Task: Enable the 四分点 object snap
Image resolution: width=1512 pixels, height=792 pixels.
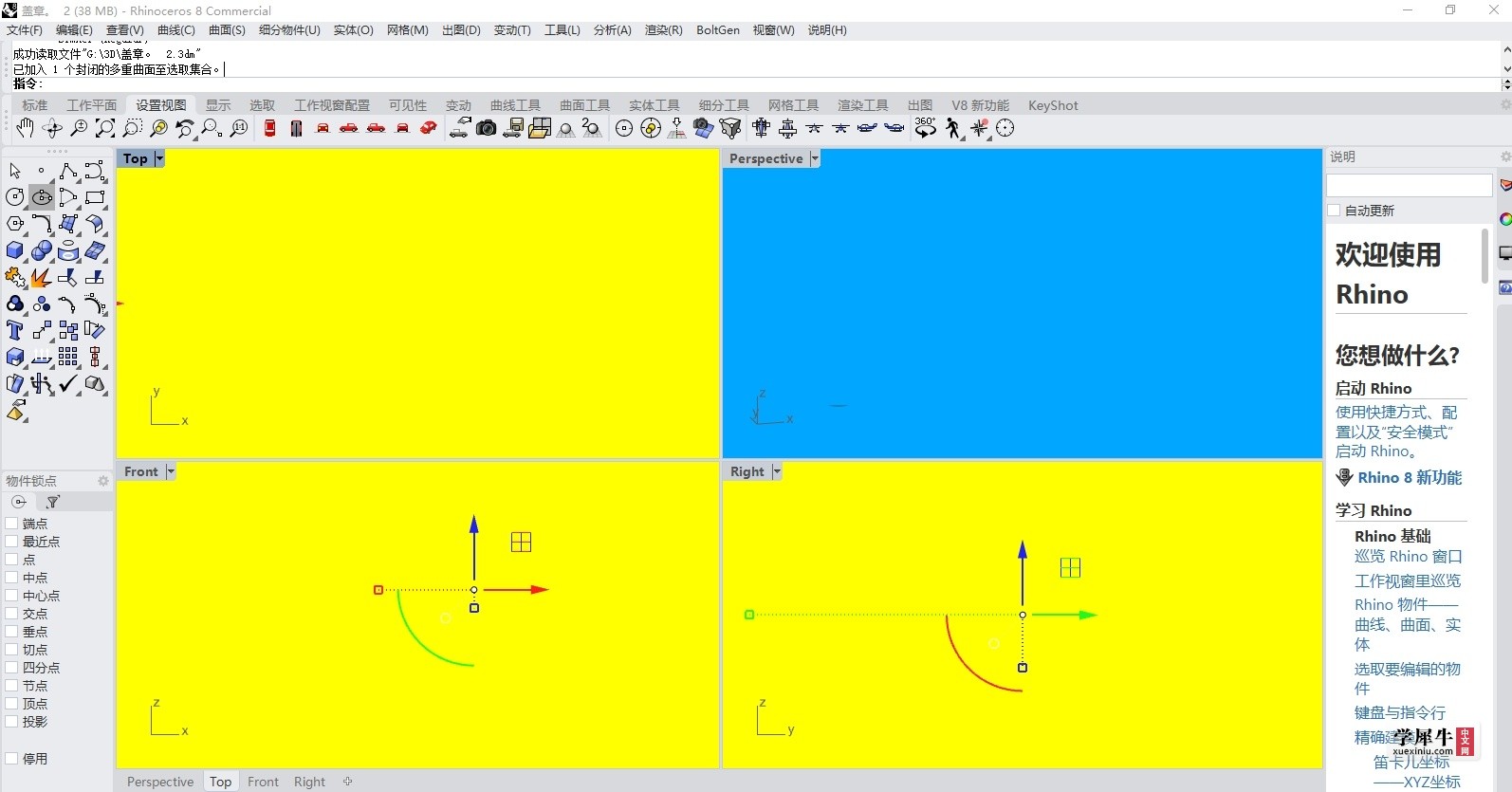Action: [11, 668]
